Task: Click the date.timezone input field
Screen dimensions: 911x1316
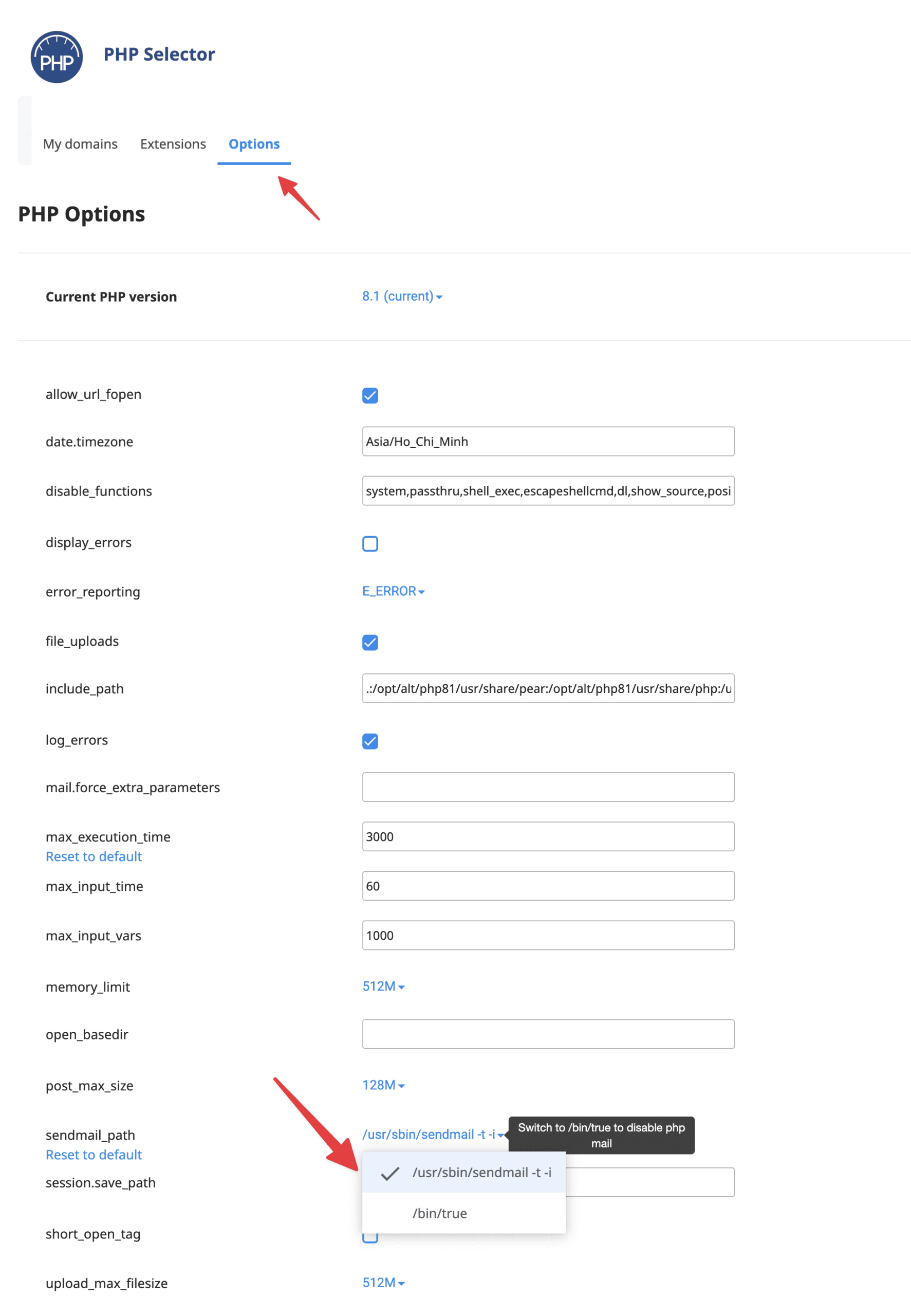Action: [x=548, y=442]
